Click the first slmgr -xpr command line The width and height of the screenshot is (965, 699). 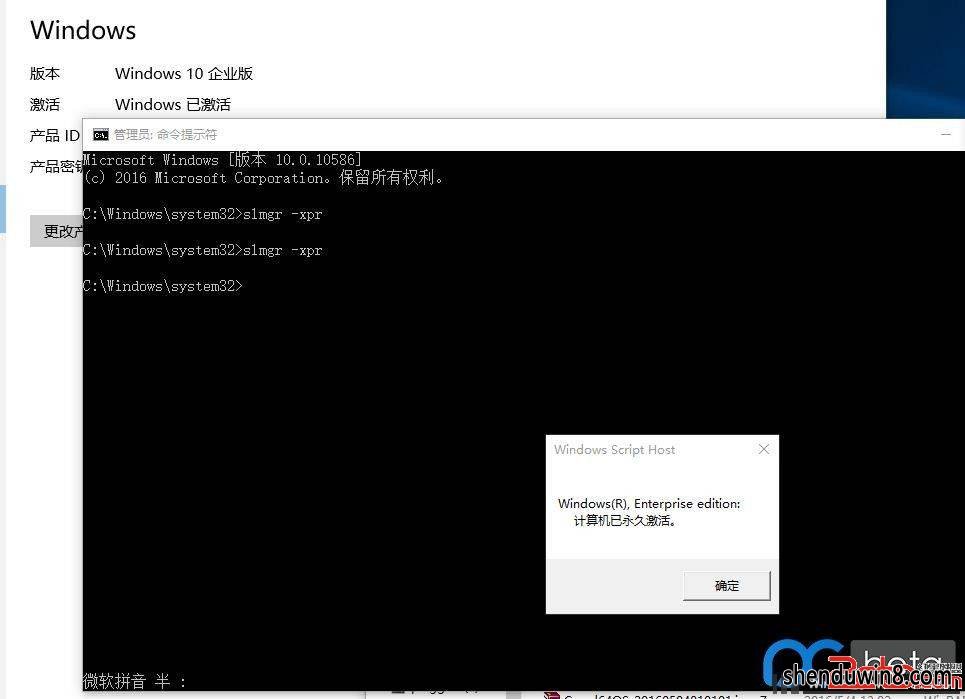point(202,214)
